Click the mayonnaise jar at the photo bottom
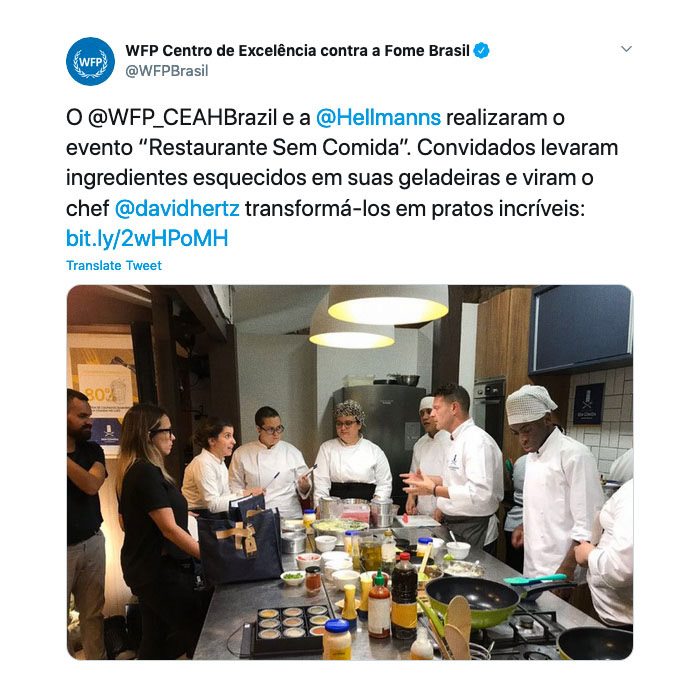This screenshot has height=700, width=700. coord(337,639)
